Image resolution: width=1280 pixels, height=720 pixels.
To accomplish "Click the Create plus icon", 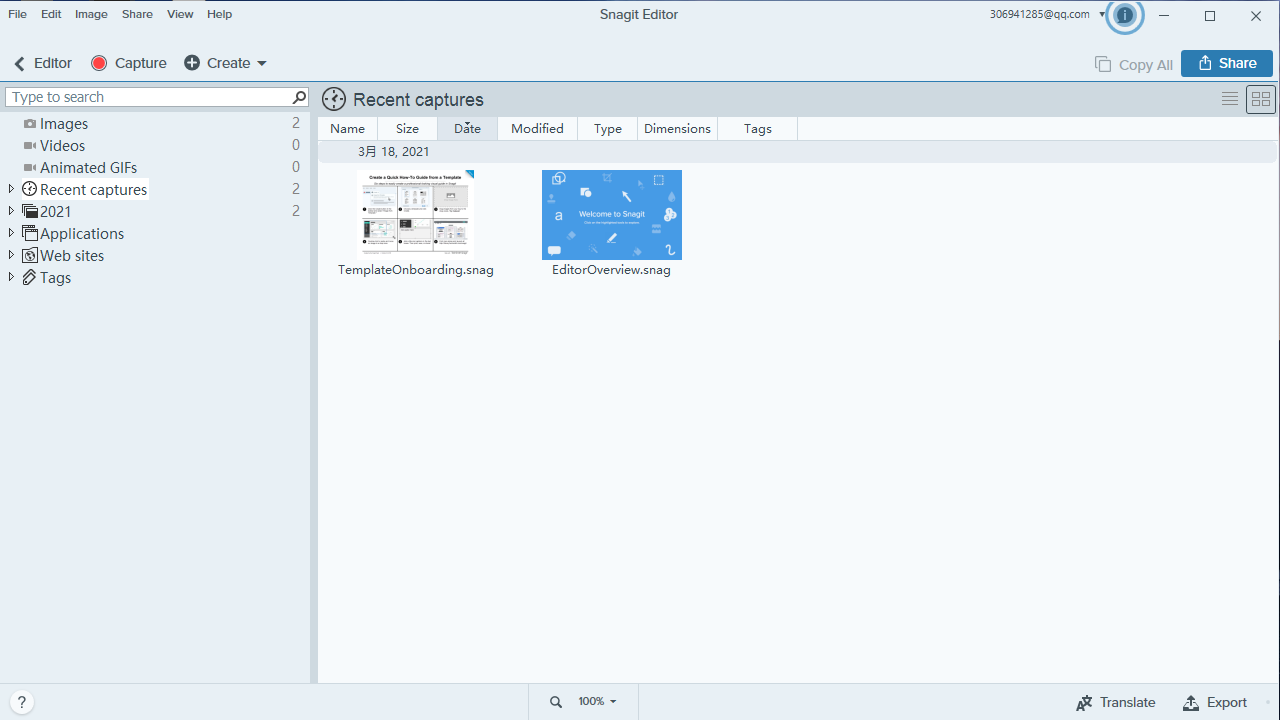I will (x=192, y=63).
